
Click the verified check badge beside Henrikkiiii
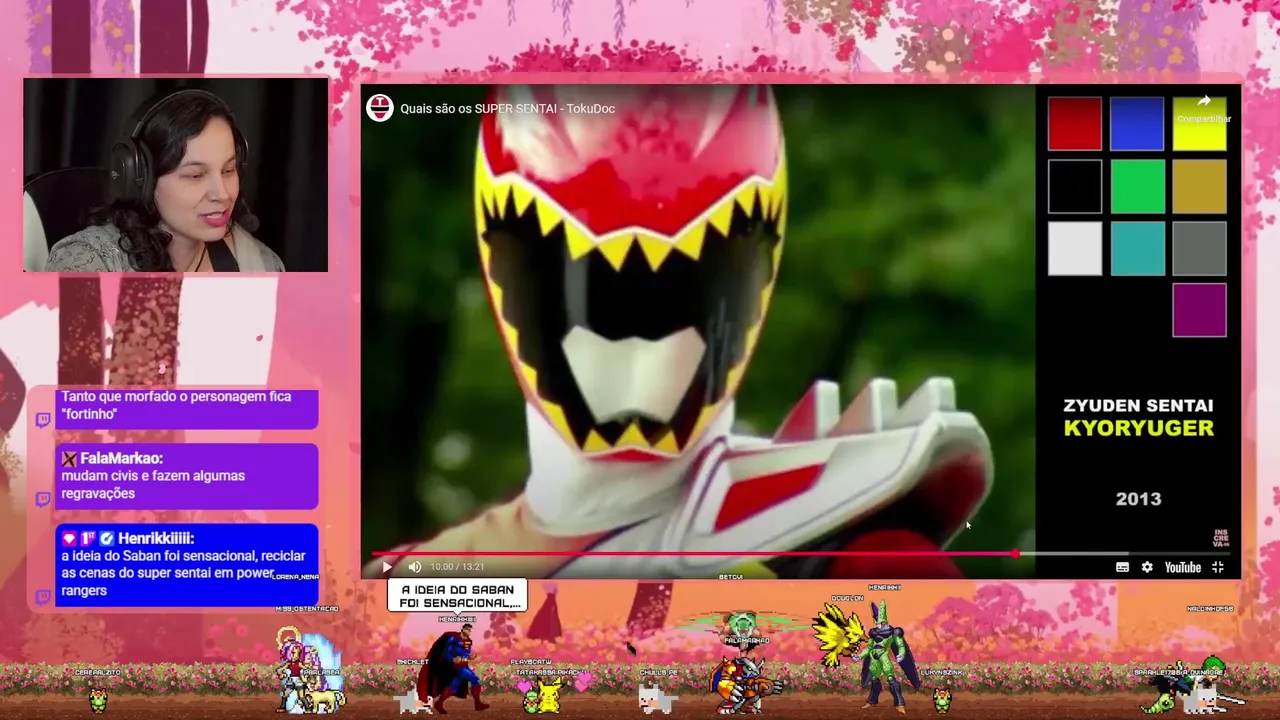tap(107, 538)
